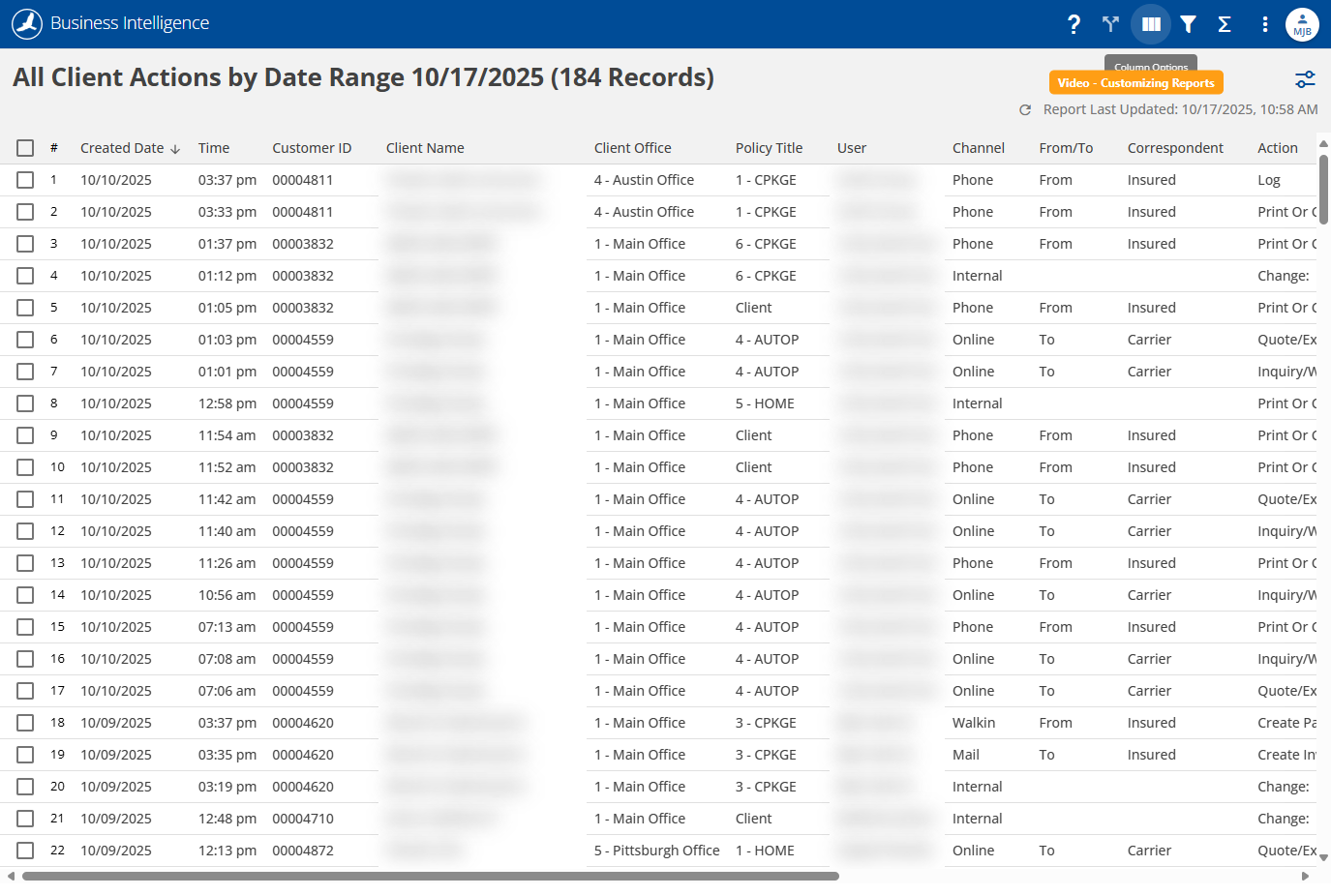Open Video - Customizing Reports link
1331x896 pixels.
click(x=1135, y=83)
